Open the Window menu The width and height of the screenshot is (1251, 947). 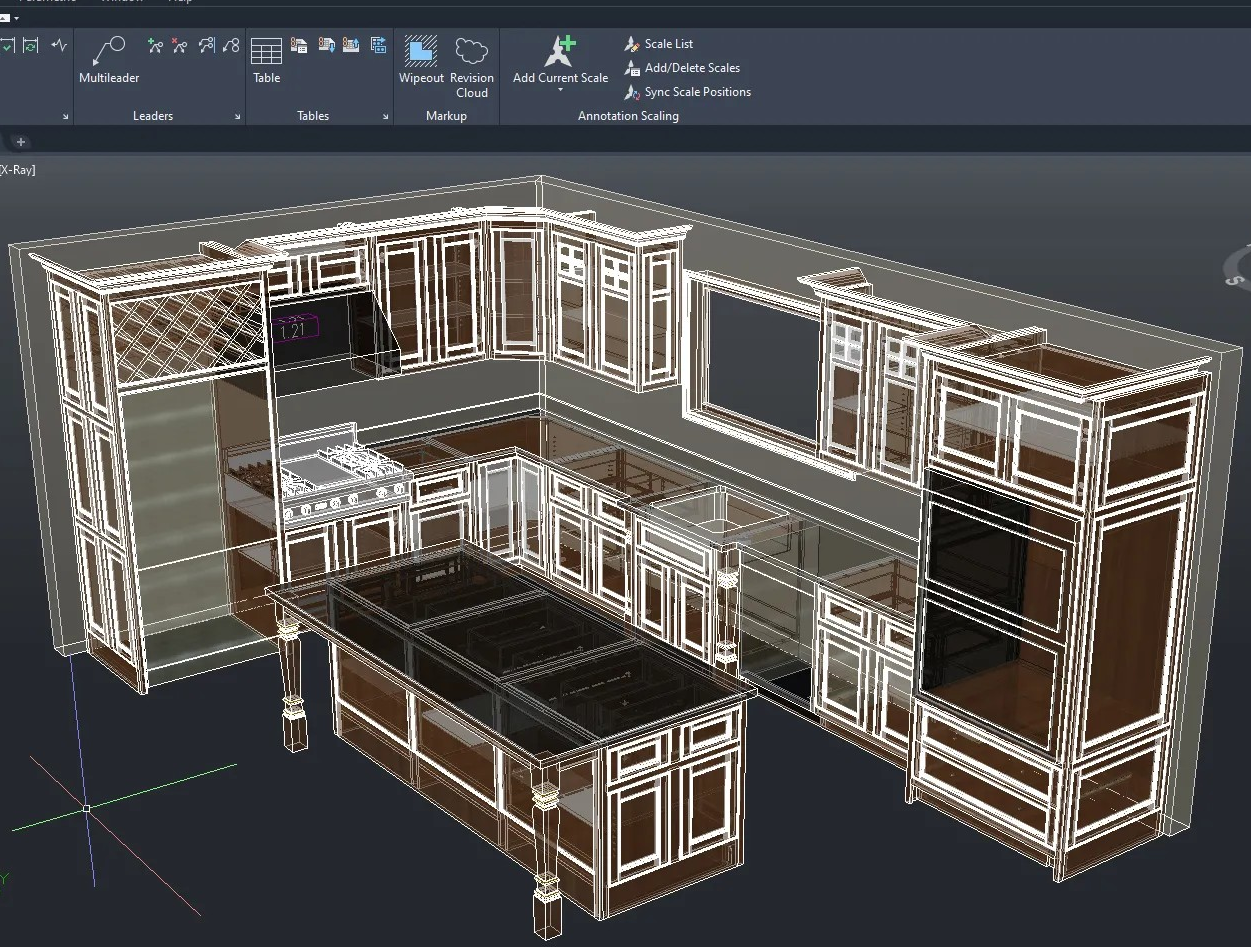click(121, 3)
